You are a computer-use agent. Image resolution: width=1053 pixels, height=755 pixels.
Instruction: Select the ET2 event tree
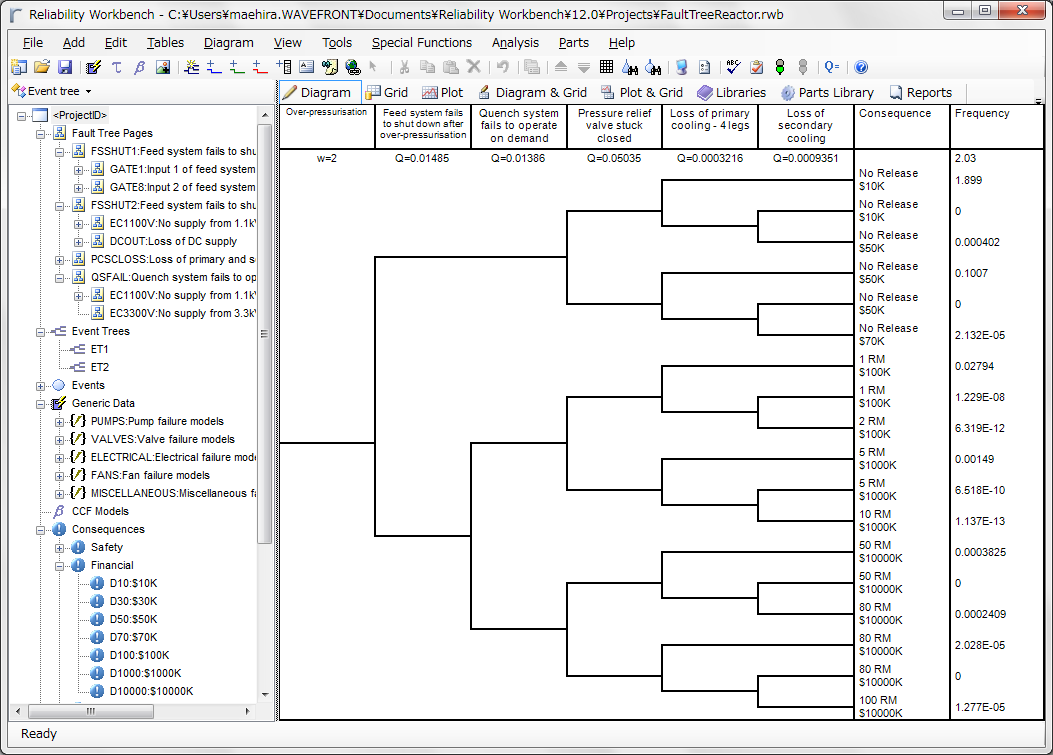[x=99, y=367]
